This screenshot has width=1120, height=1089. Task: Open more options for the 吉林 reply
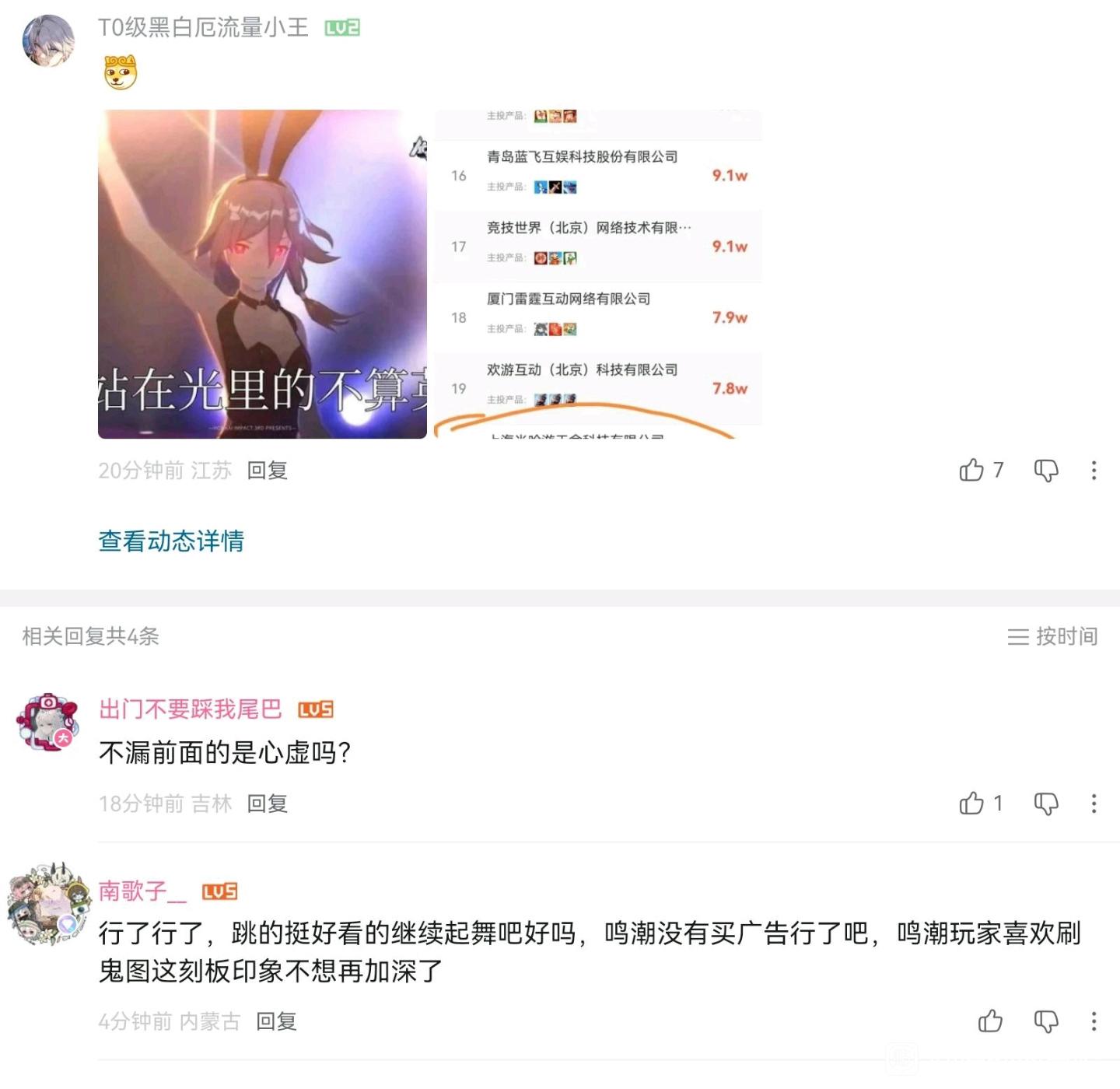tap(1094, 803)
